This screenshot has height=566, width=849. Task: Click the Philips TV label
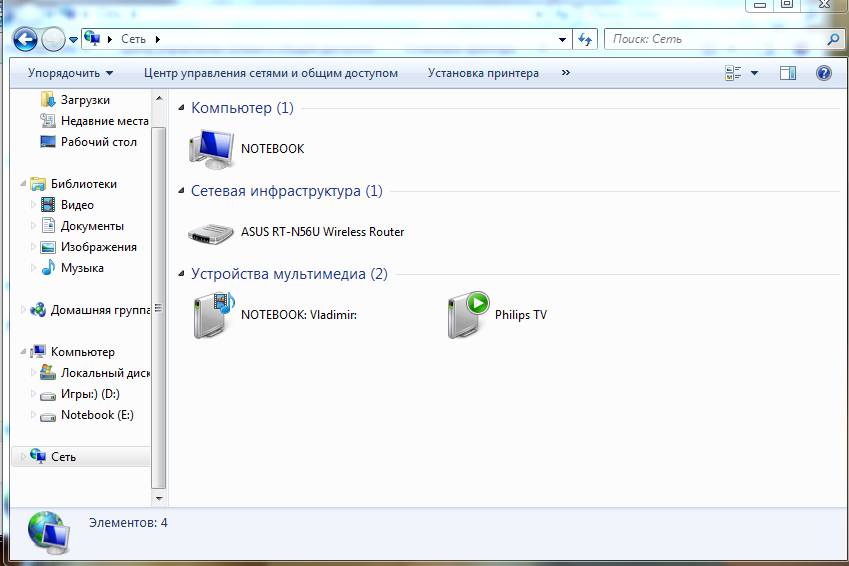(x=520, y=315)
